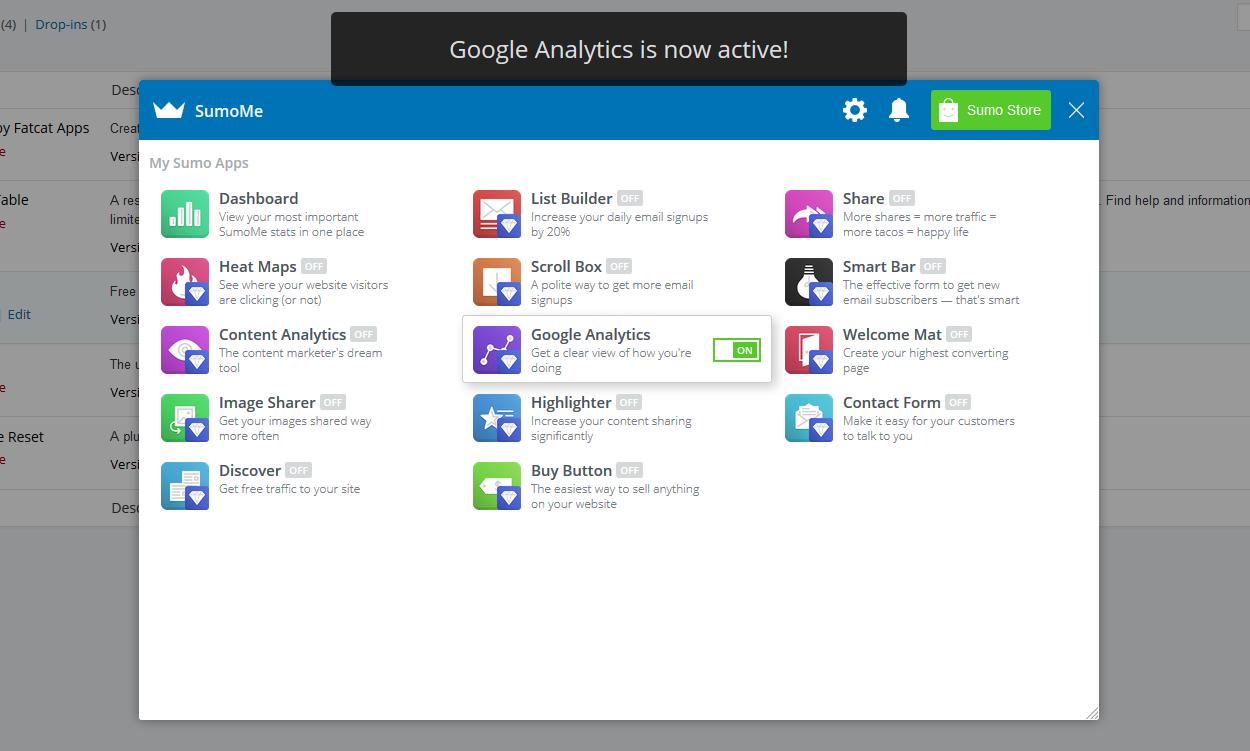Open the Google Analytics app icon
The height and width of the screenshot is (751, 1250).
pyautogui.click(x=497, y=350)
